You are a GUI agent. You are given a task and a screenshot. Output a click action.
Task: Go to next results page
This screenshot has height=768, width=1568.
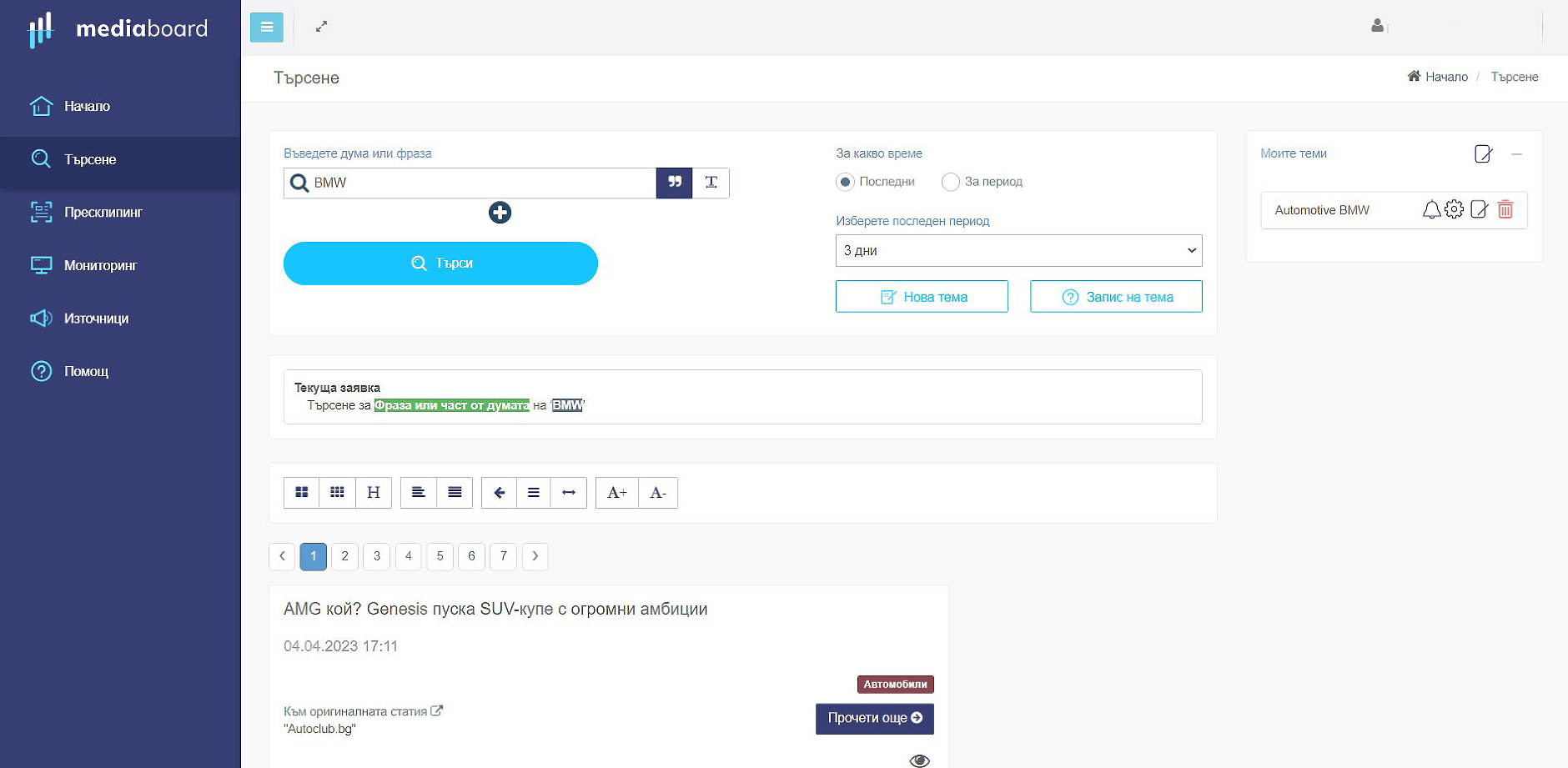535,556
